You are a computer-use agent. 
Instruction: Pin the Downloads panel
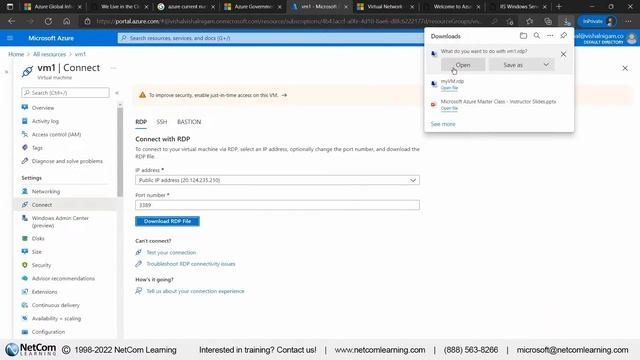(564, 36)
